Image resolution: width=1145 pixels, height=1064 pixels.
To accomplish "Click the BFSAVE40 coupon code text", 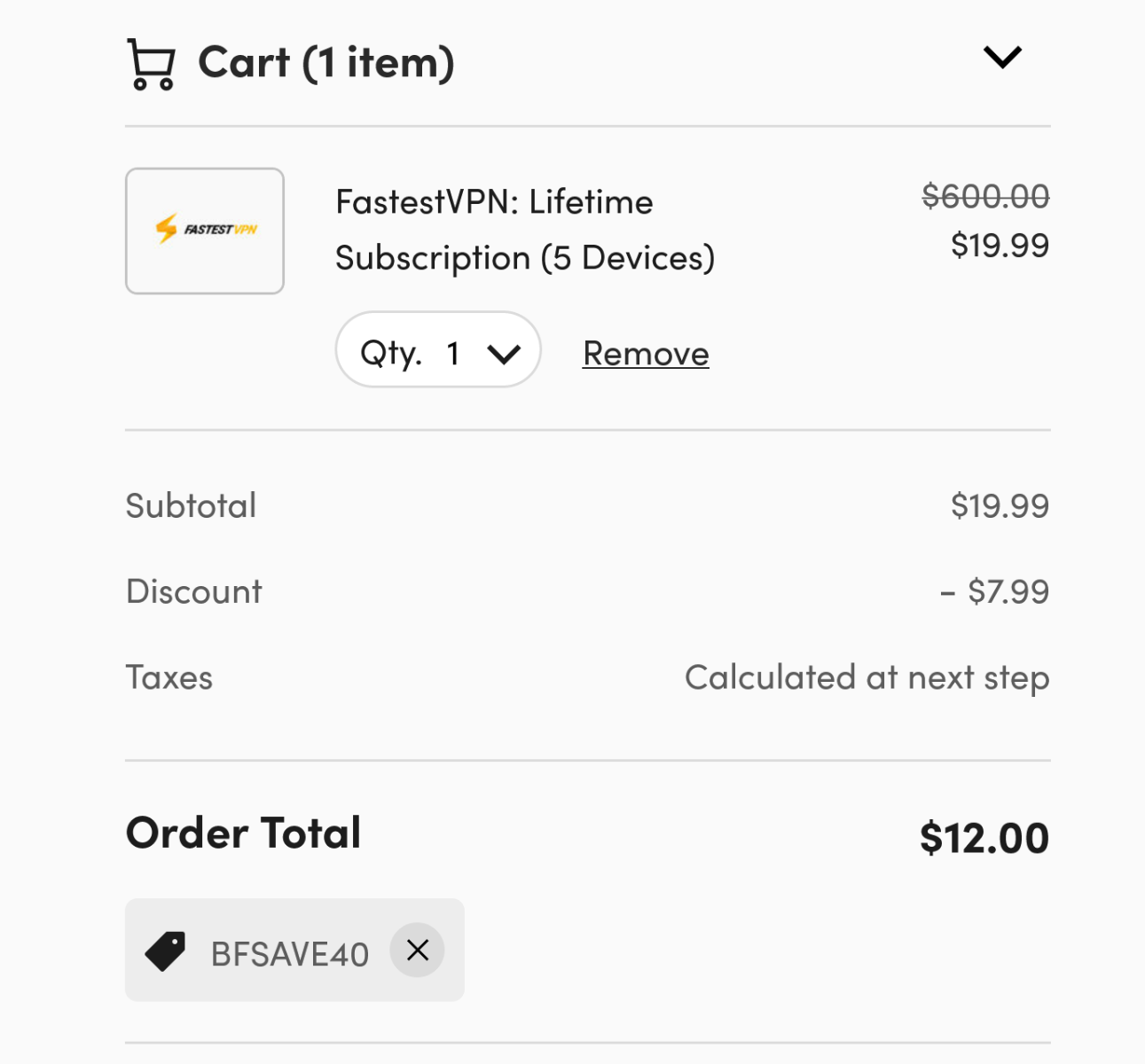I will click(x=290, y=954).
